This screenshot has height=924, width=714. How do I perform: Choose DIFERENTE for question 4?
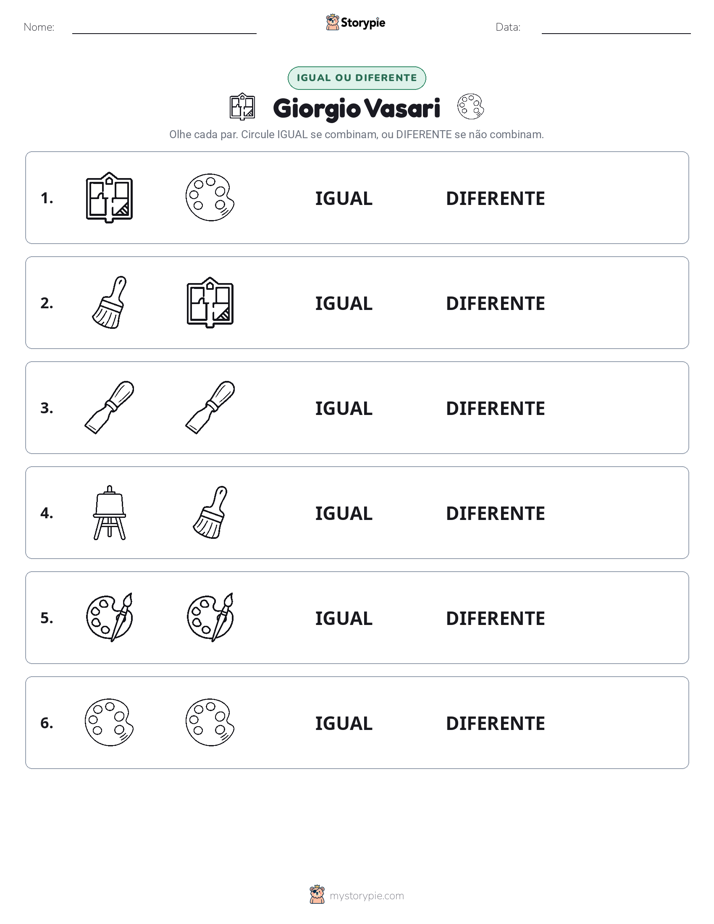[x=495, y=513]
